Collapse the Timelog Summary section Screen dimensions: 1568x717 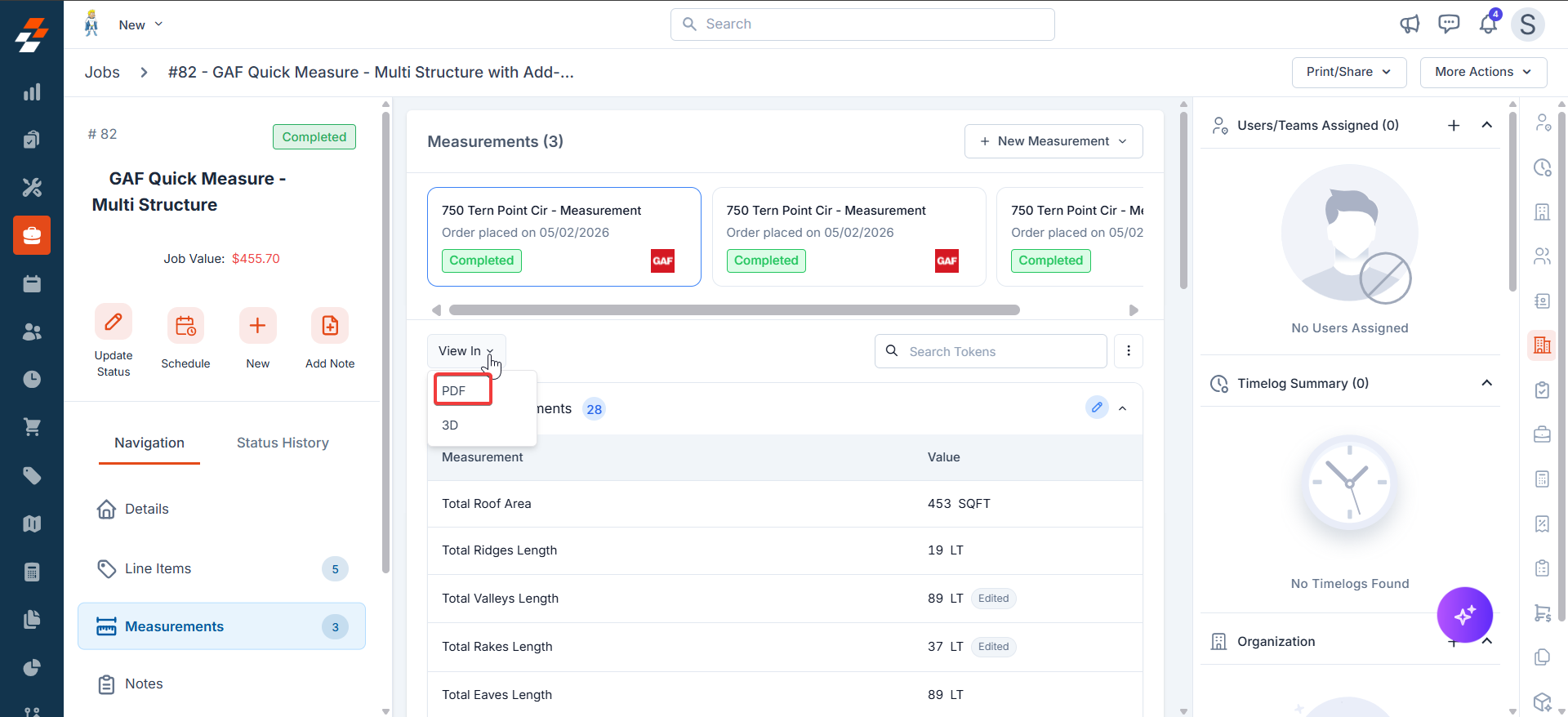click(1487, 383)
